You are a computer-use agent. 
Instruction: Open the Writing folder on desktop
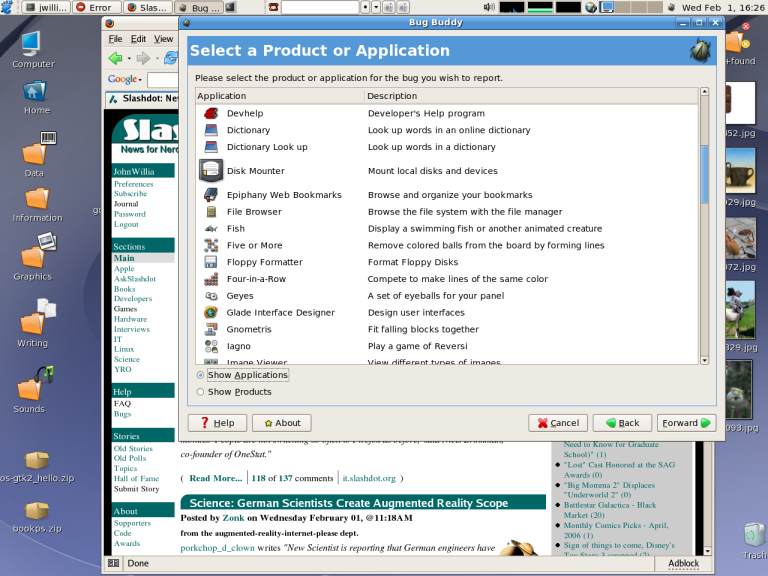[x=34, y=323]
